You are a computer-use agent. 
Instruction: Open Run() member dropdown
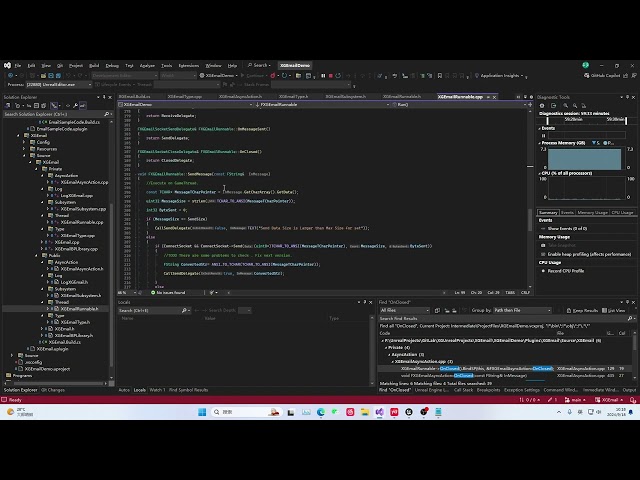(x=458, y=104)
